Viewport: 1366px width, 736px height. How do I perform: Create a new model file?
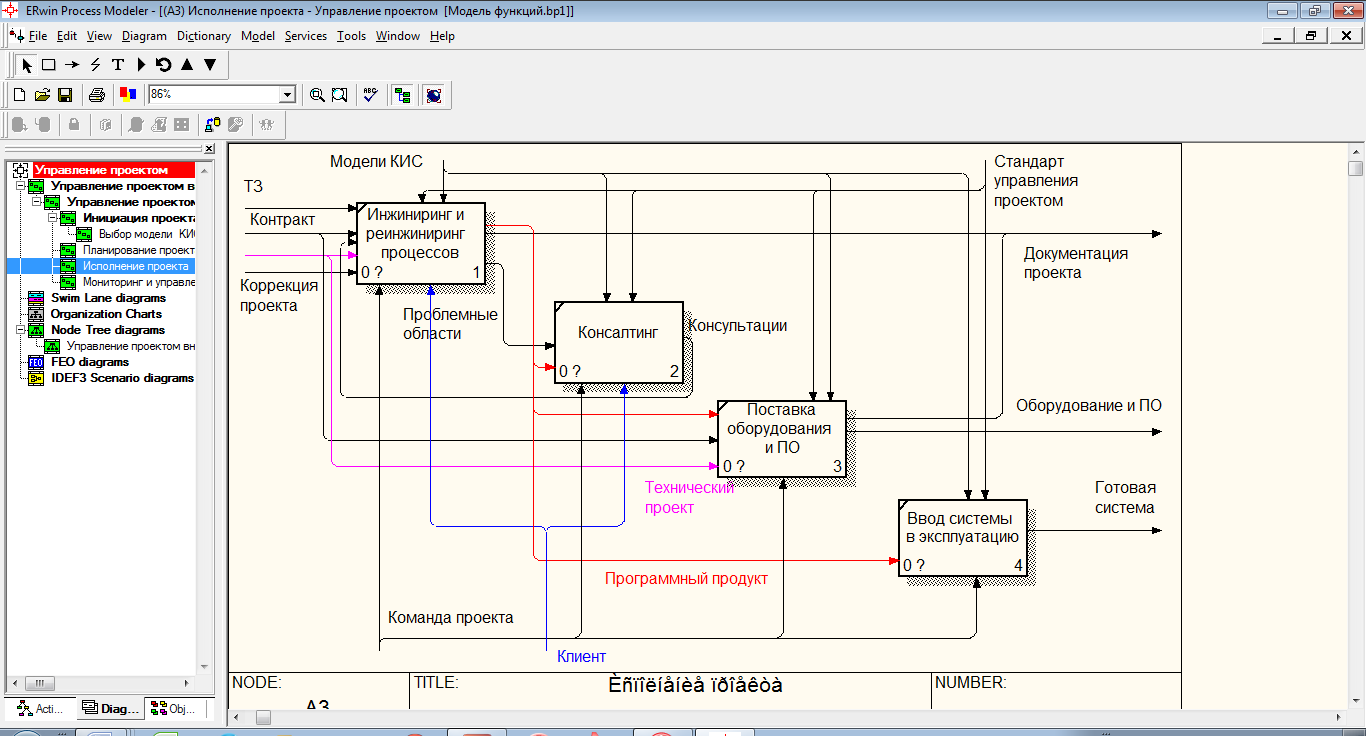[x=19, y=95]
